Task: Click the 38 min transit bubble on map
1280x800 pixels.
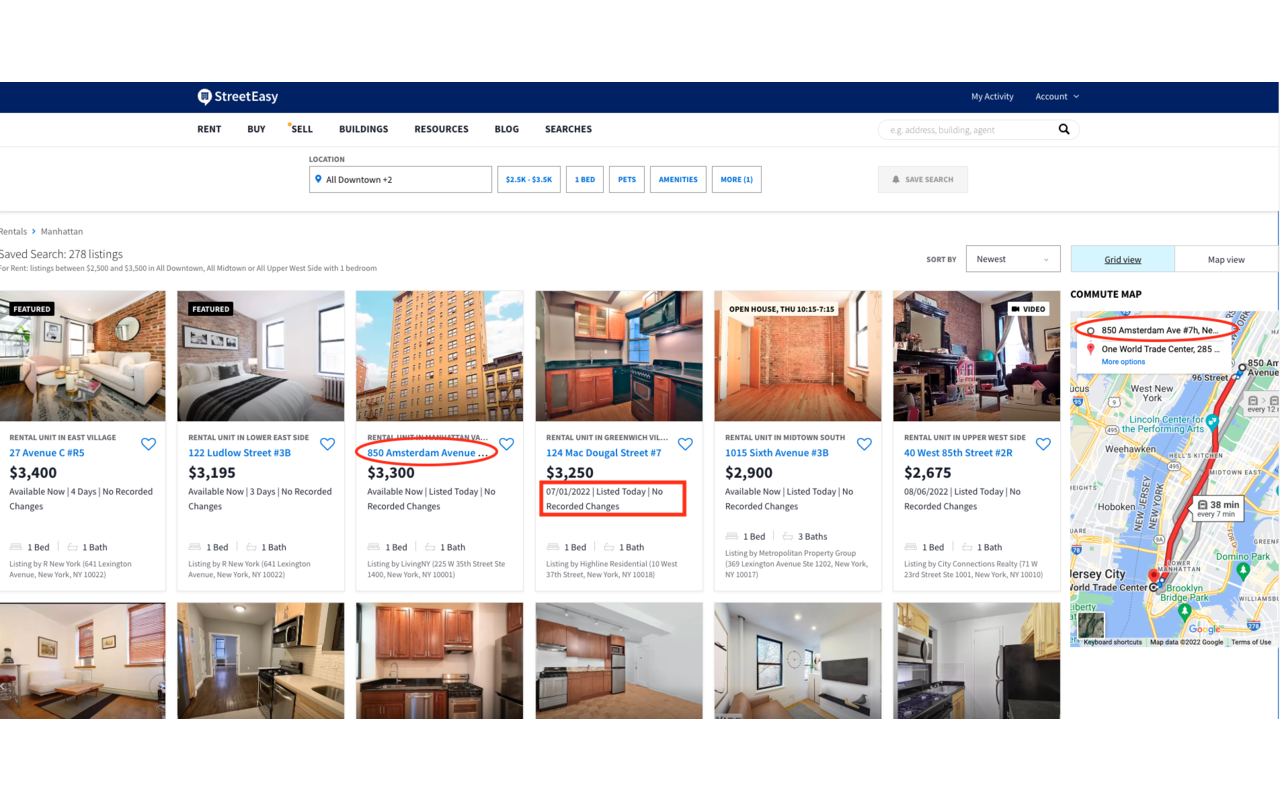Action: (1217, 509)
